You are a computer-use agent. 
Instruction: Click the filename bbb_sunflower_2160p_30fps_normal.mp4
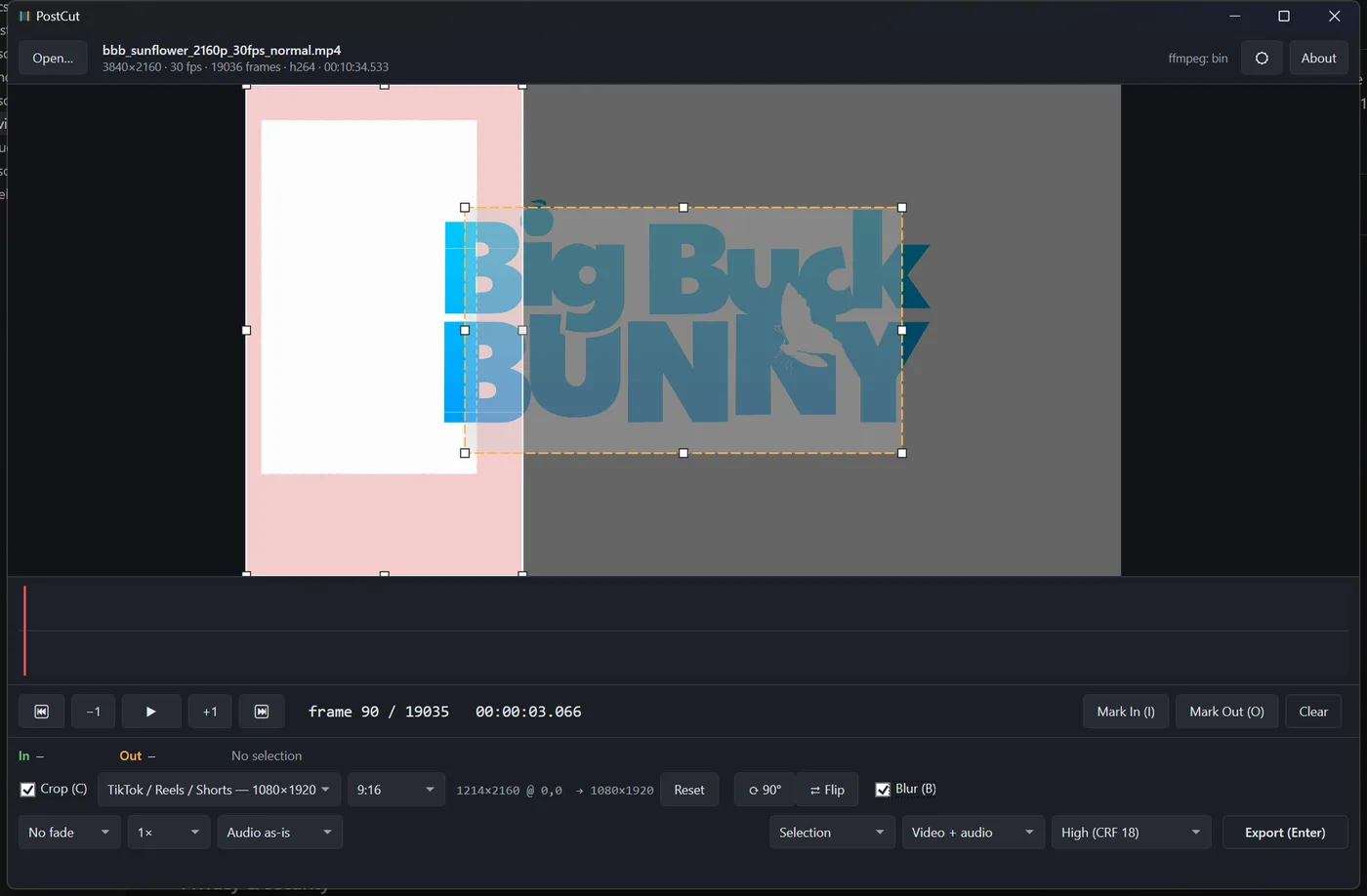point(222,51)
